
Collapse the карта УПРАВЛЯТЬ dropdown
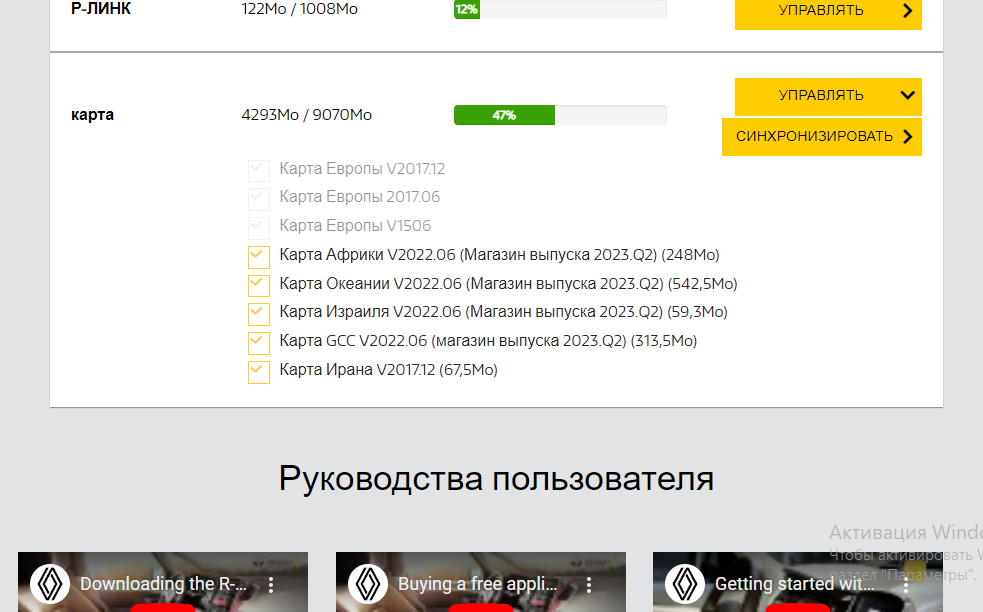[x=828, y=96]
